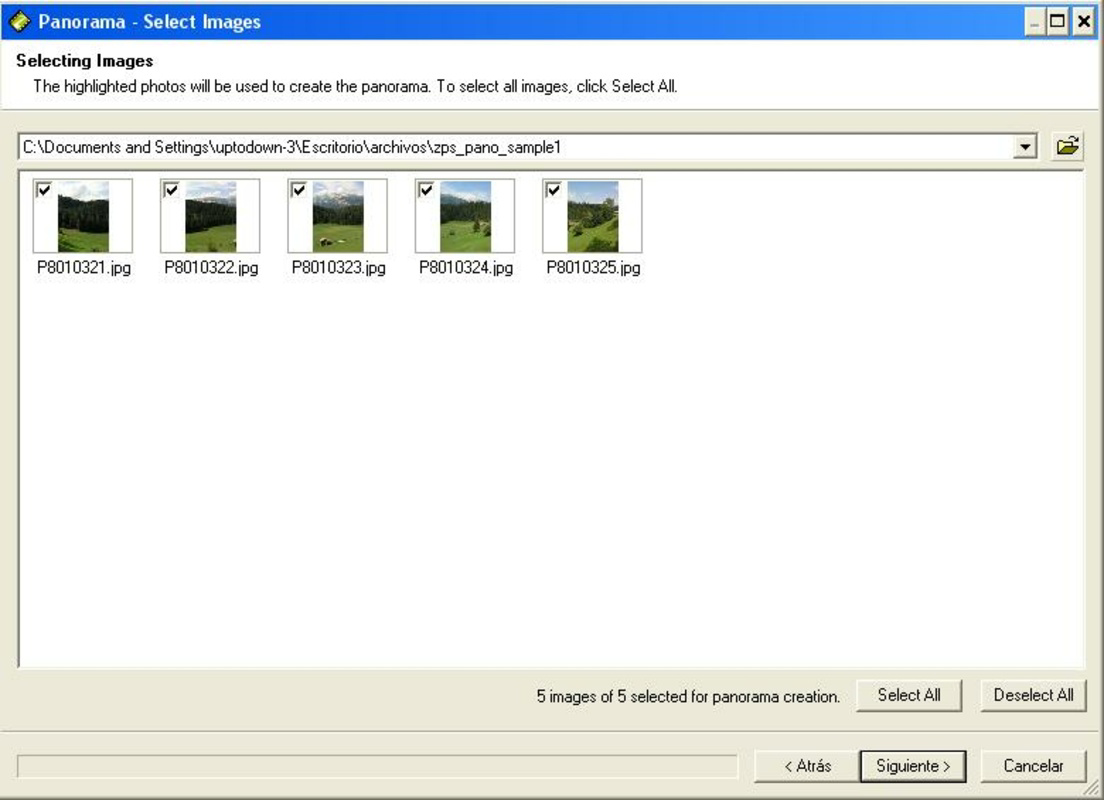
Task: Click the P8010324.jpg file name label
Action: coord(466,268)
